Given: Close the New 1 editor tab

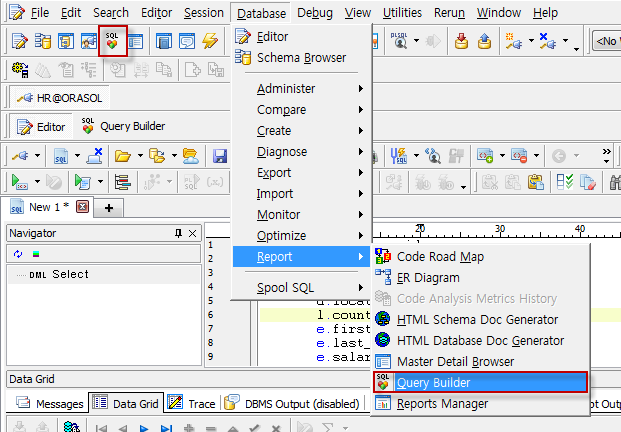Looking at the screenshot, I should 82,207.
